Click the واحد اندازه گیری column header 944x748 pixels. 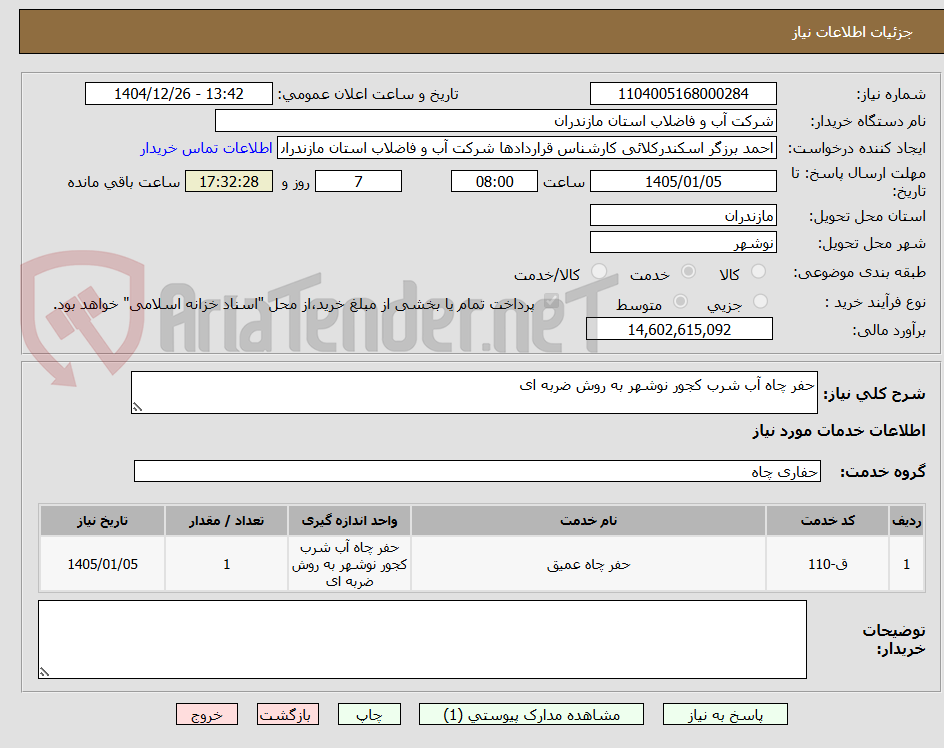[349, 521]
